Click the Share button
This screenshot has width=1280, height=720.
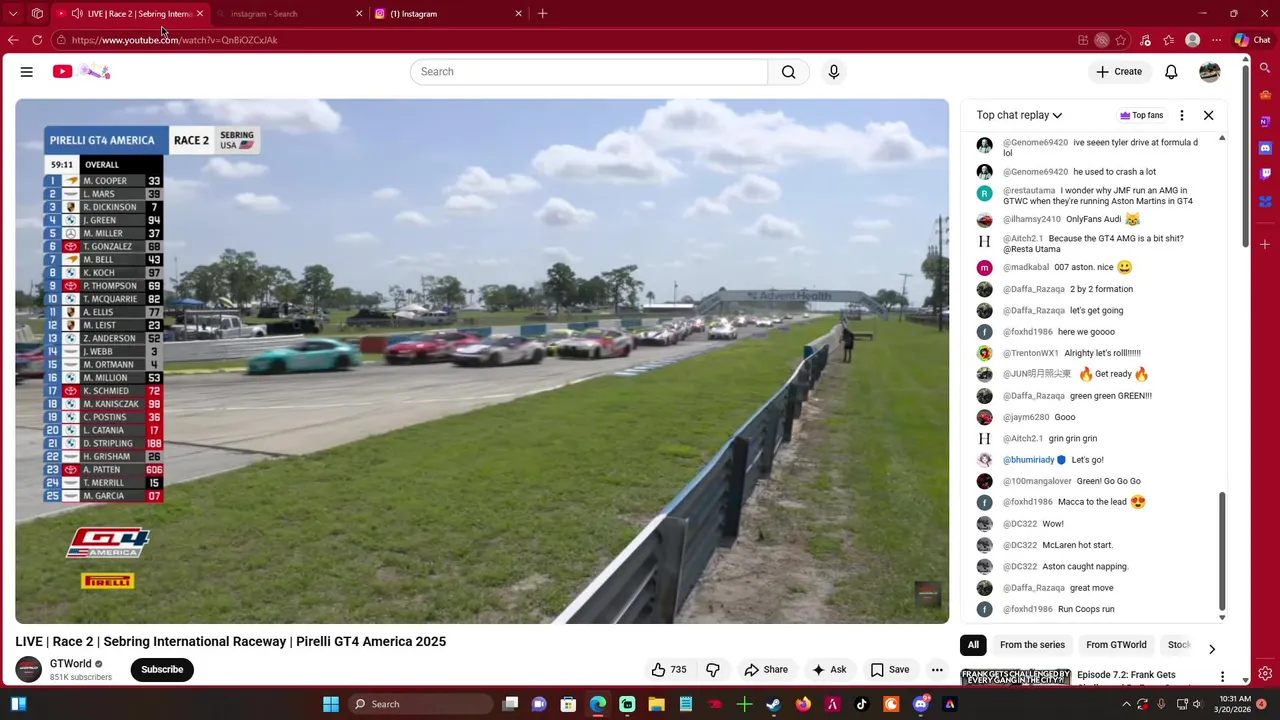[x=766, y=670]
